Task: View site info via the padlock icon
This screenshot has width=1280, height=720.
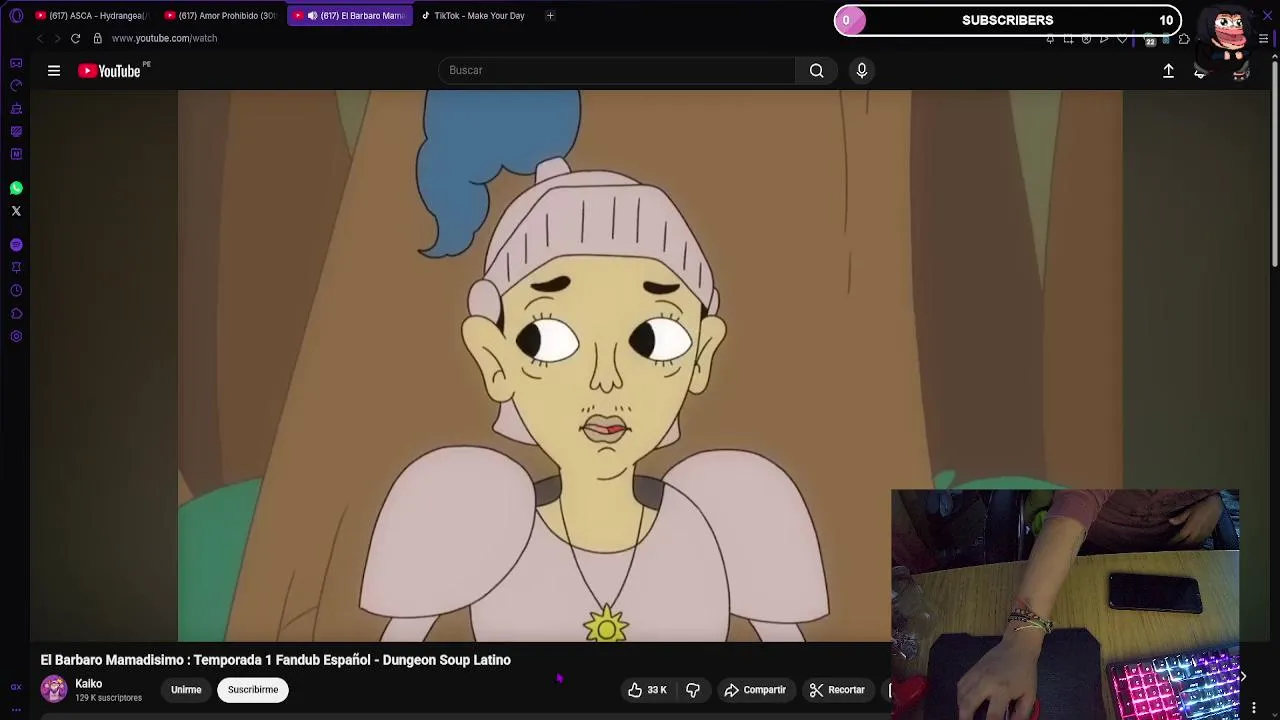Action: point(97,38)
